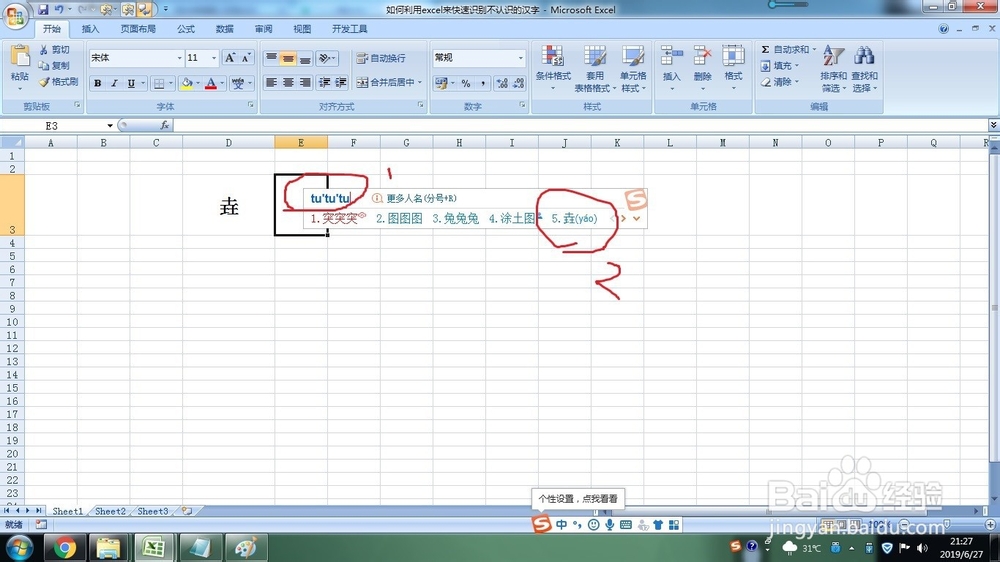
Task: Select the Format Painter brush
Action: click(58, 82)
